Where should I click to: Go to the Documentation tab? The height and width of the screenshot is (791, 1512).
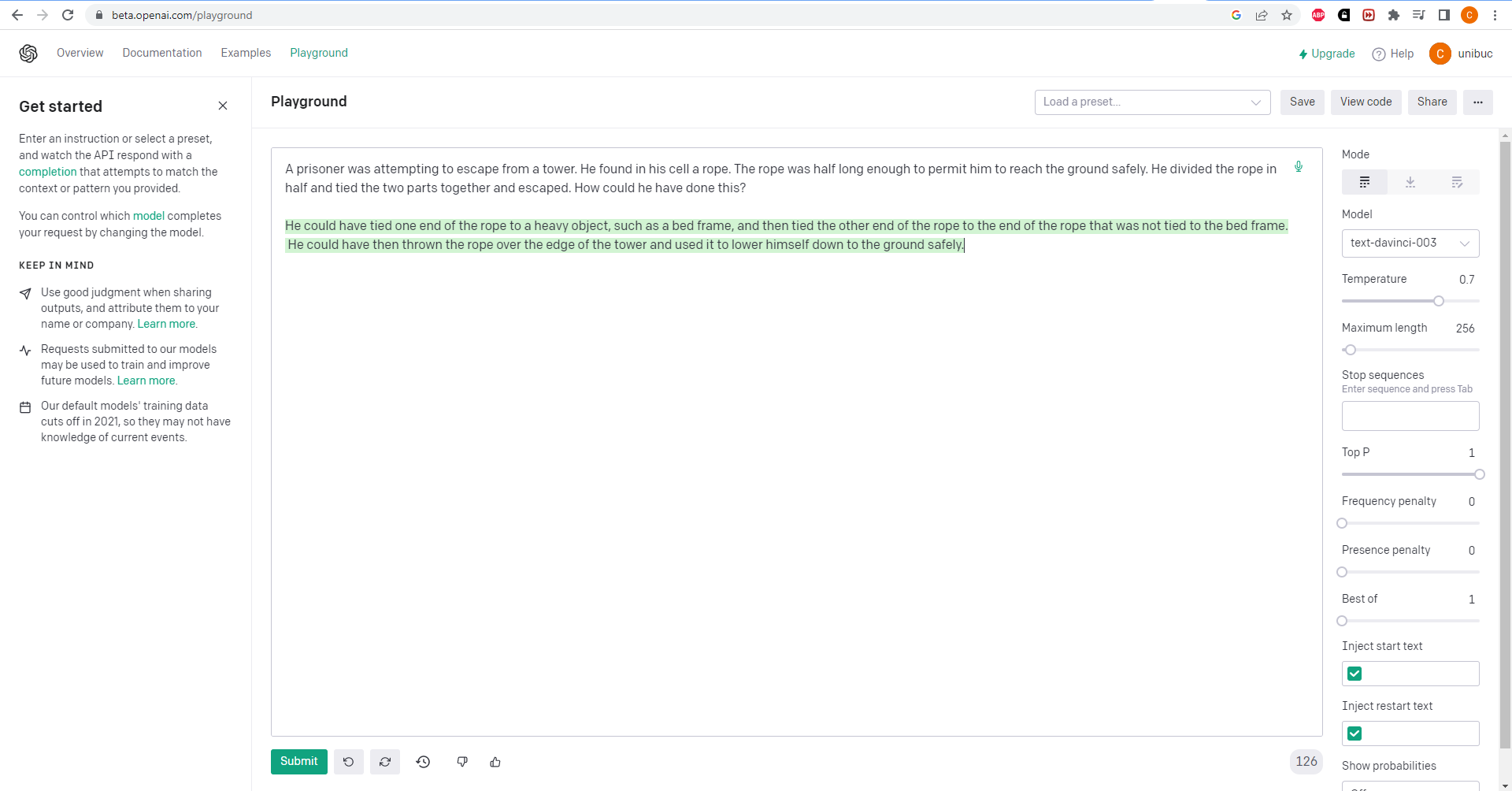coord(162,53)
